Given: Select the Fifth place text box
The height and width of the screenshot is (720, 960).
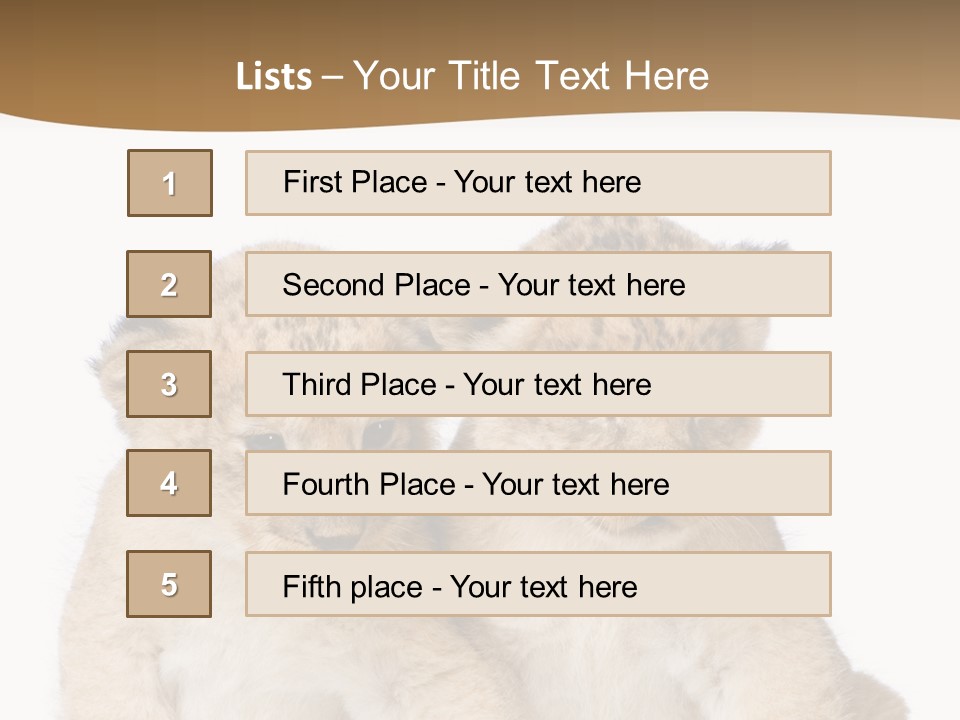Looking at the screenshot, I should (538, 584).
